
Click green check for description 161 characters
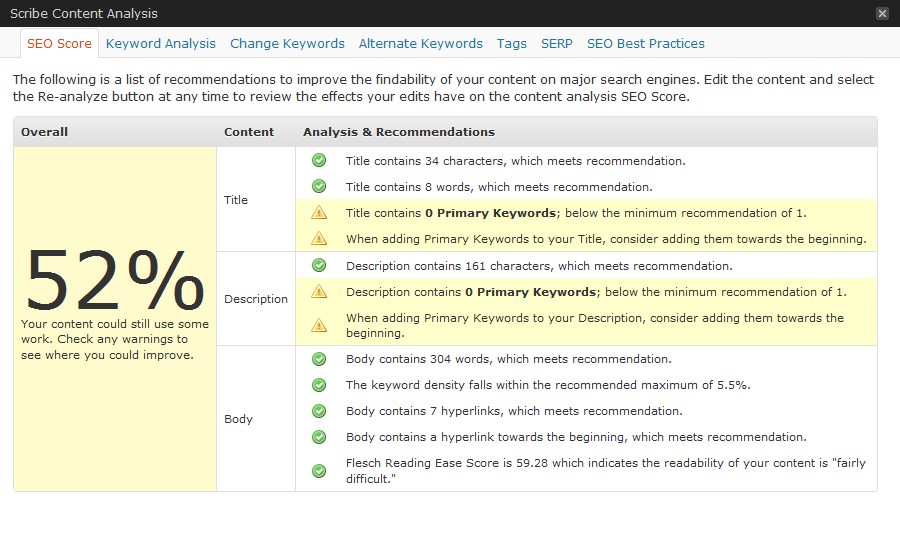pos(319,265)
